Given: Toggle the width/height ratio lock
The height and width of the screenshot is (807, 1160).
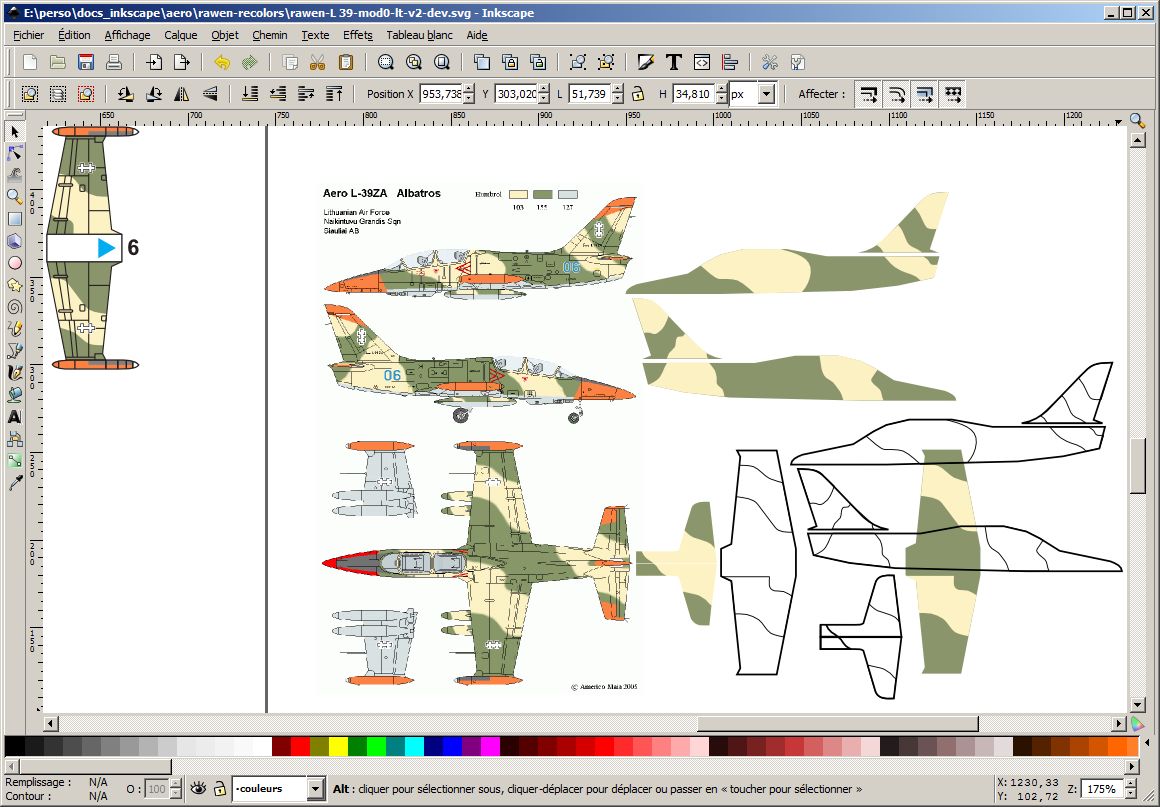Looking at the screenshot, I should [x=638, y=94].
